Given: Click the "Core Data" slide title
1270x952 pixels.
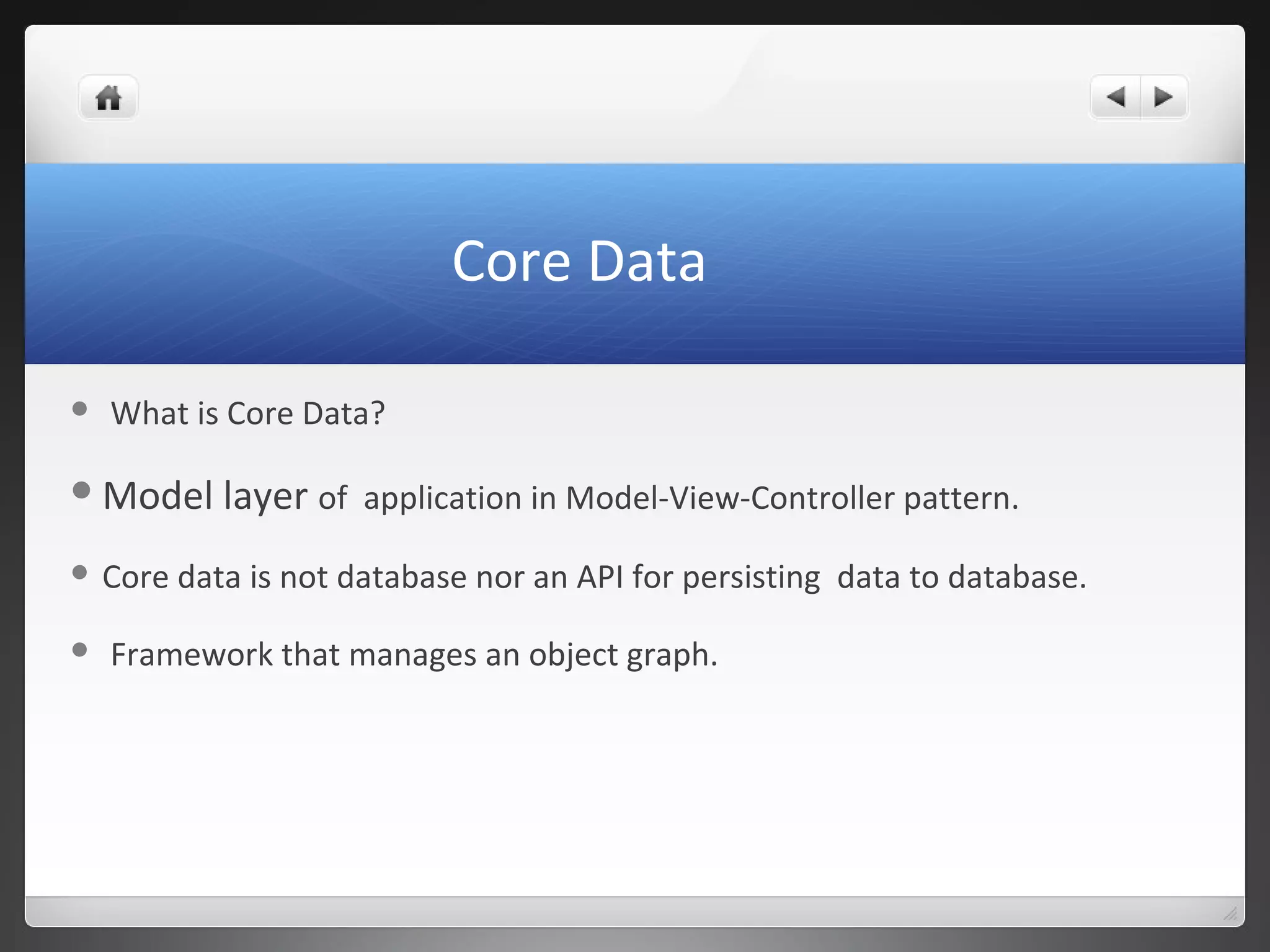Looking at the screenshot, I should pos(579,261).
